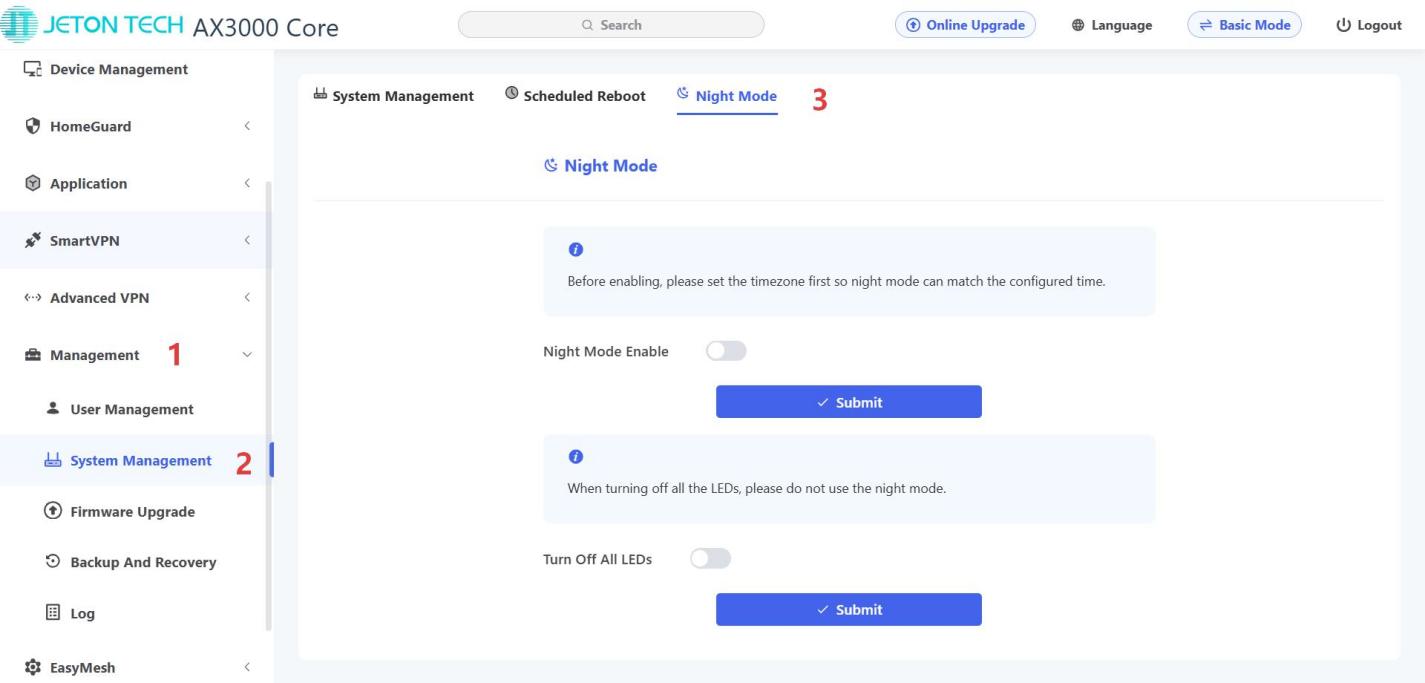Click the Backup And Recovery clock icon
The height and width of the screenshot is (683, 1425).
pos(52,562)
